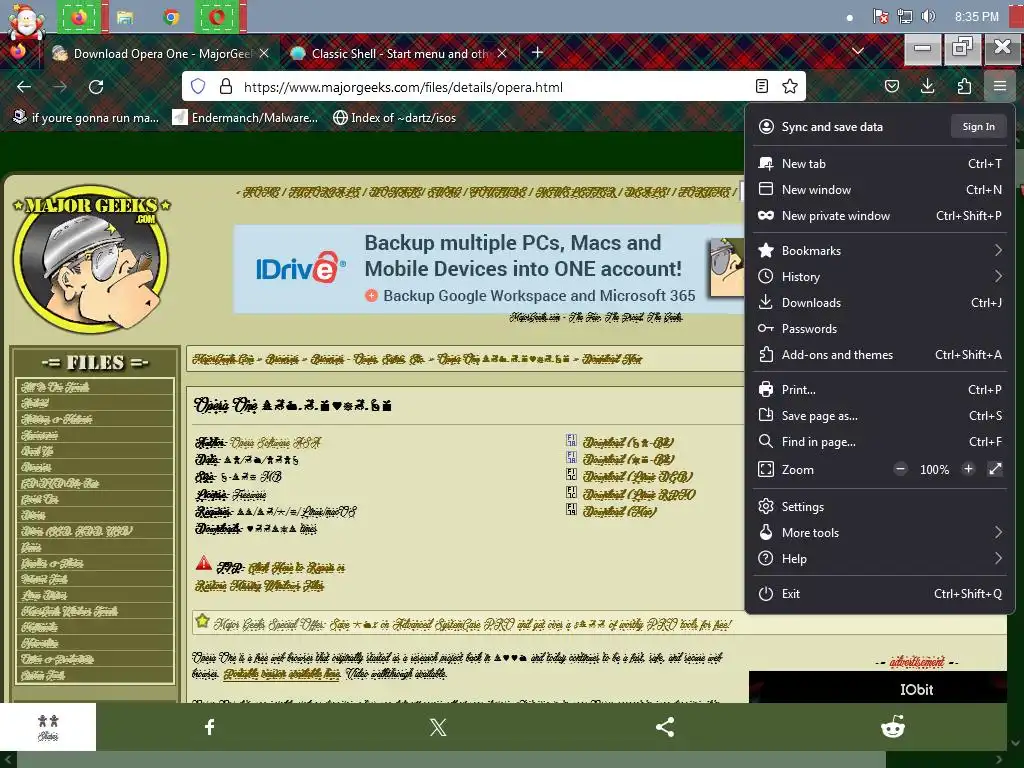This screenshot has height=768, width=1024.
Task: Open Downloads from the menu
Action: point(880,303)
